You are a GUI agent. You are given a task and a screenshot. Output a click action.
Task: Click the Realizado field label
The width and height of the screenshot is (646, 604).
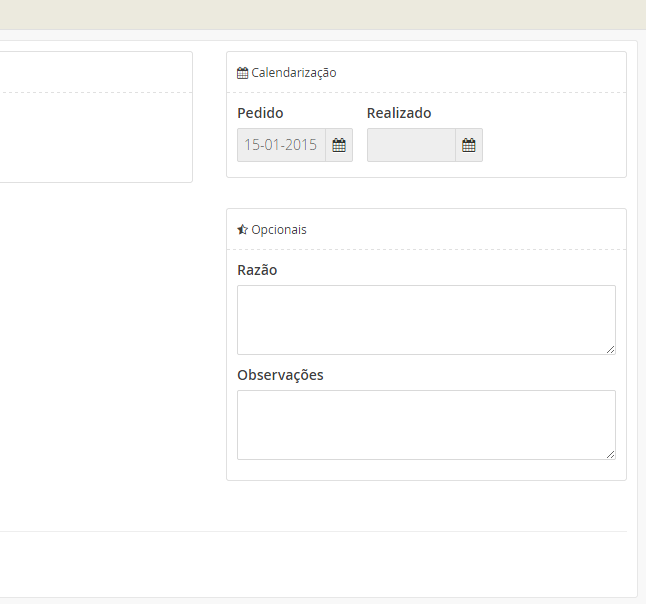point(399,113)
